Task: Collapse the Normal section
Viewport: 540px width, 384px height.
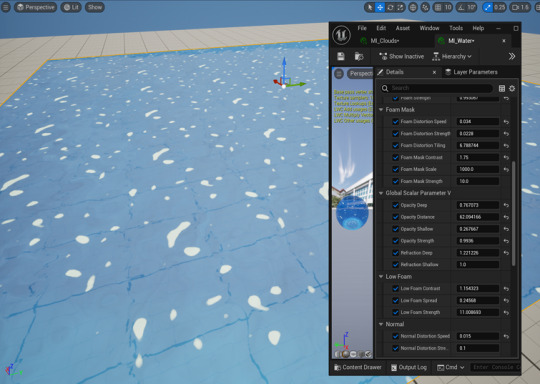Action: point(381,324)
